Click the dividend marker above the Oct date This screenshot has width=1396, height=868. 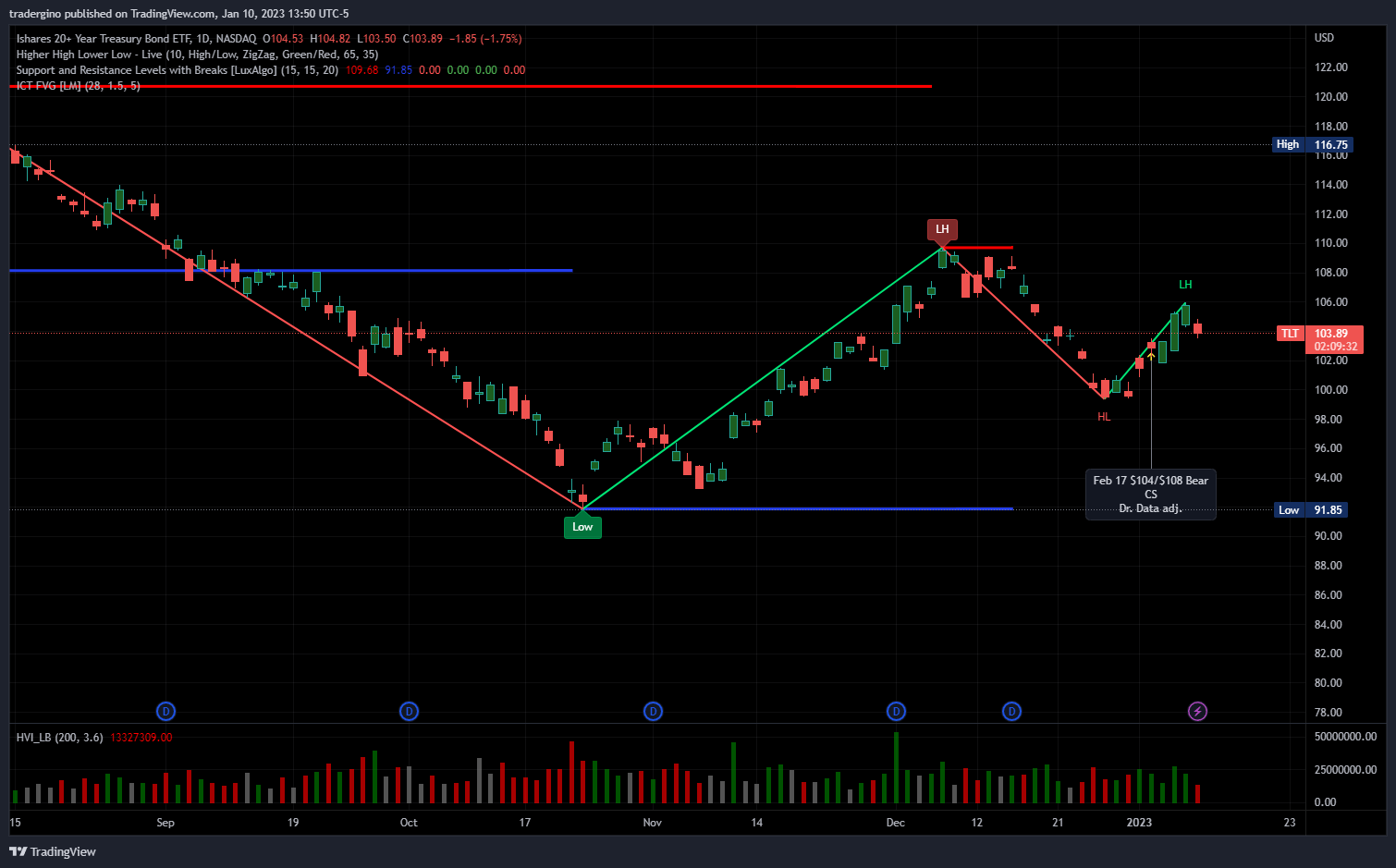point(409,711)
